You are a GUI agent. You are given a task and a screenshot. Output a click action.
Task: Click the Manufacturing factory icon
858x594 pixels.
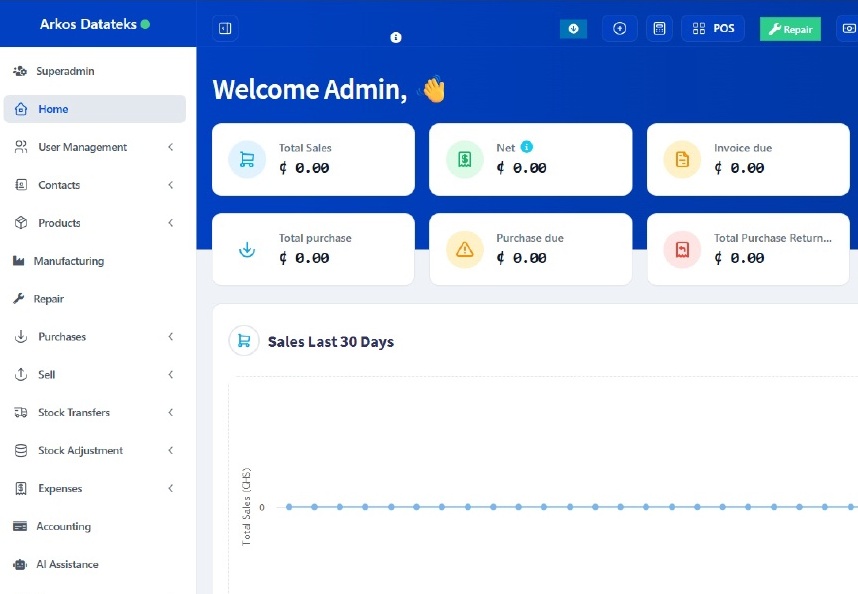19,260
